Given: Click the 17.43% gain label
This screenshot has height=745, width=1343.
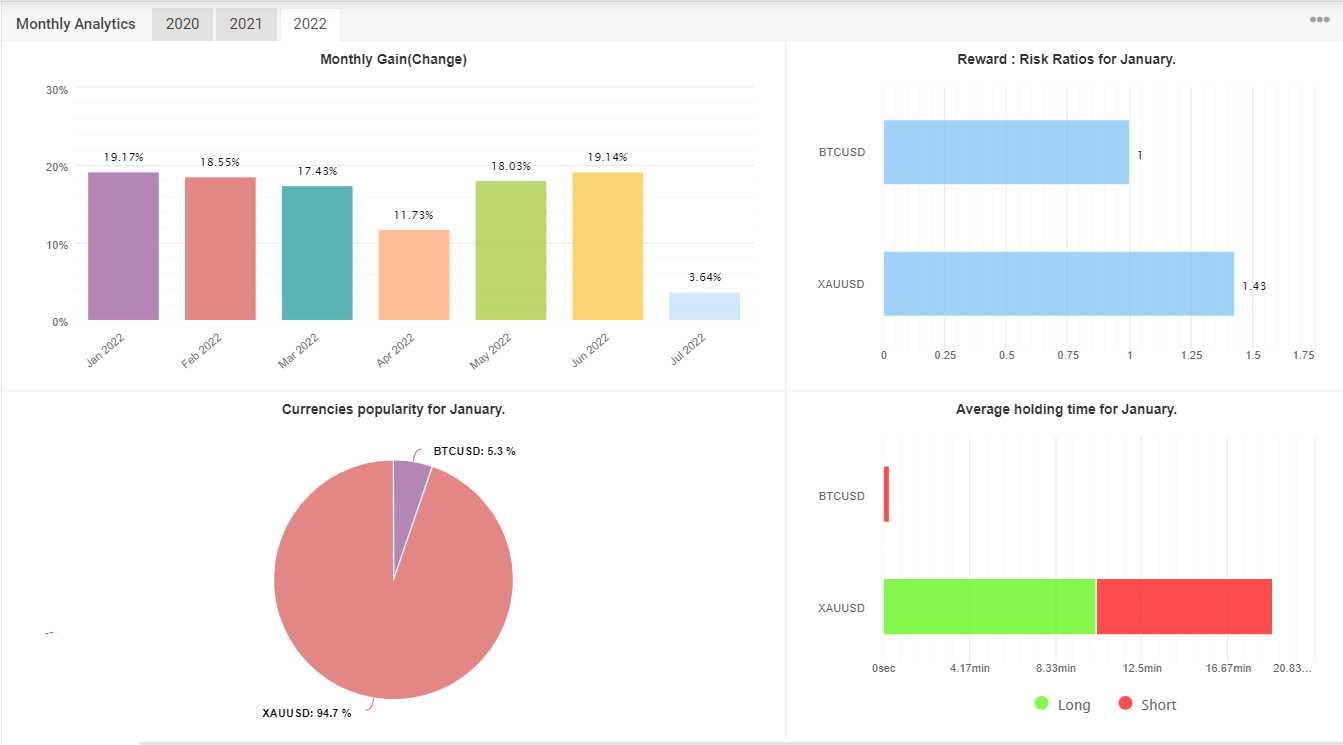Looking at the screenshot, I should click(x=317, y=171).
